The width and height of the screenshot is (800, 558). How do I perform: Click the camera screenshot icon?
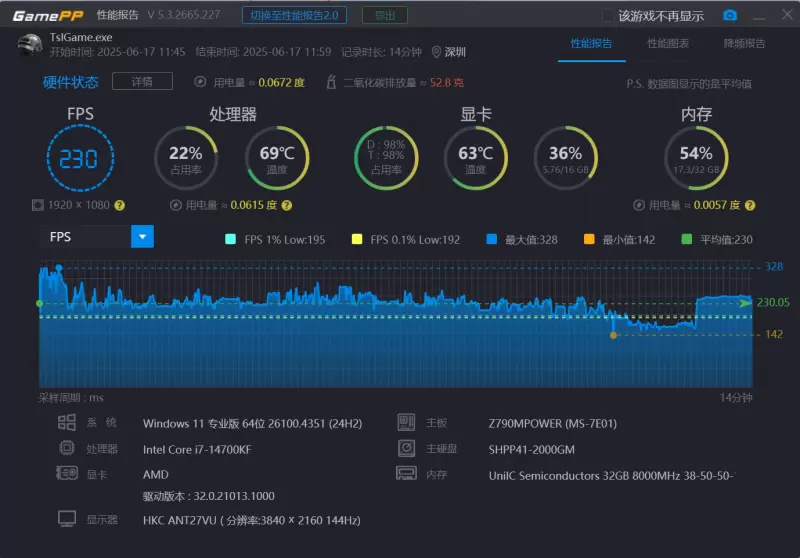[730, 15]
